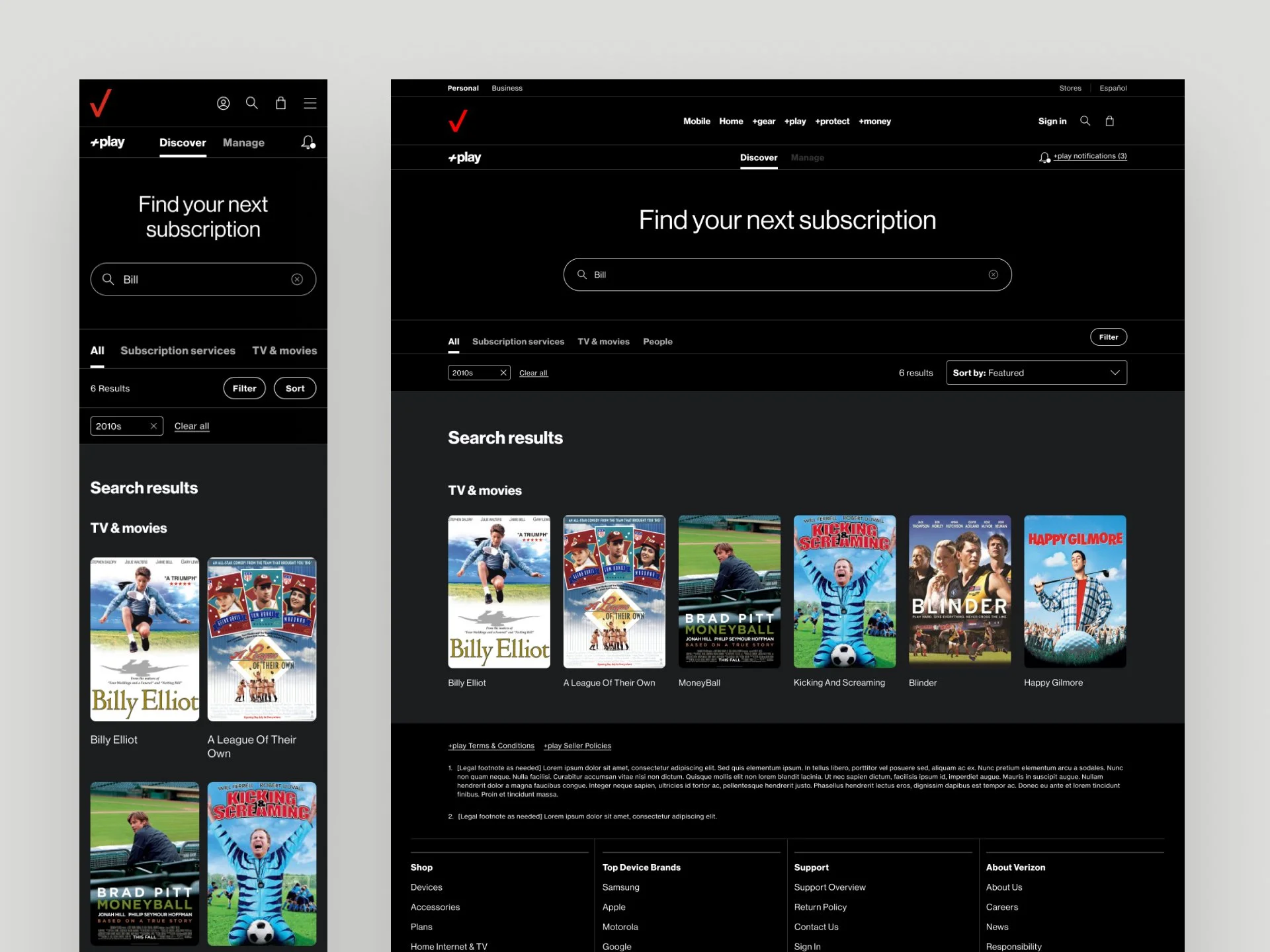Click the Verizon checkmark logo

pyautogui.click(x=458, y=121)
